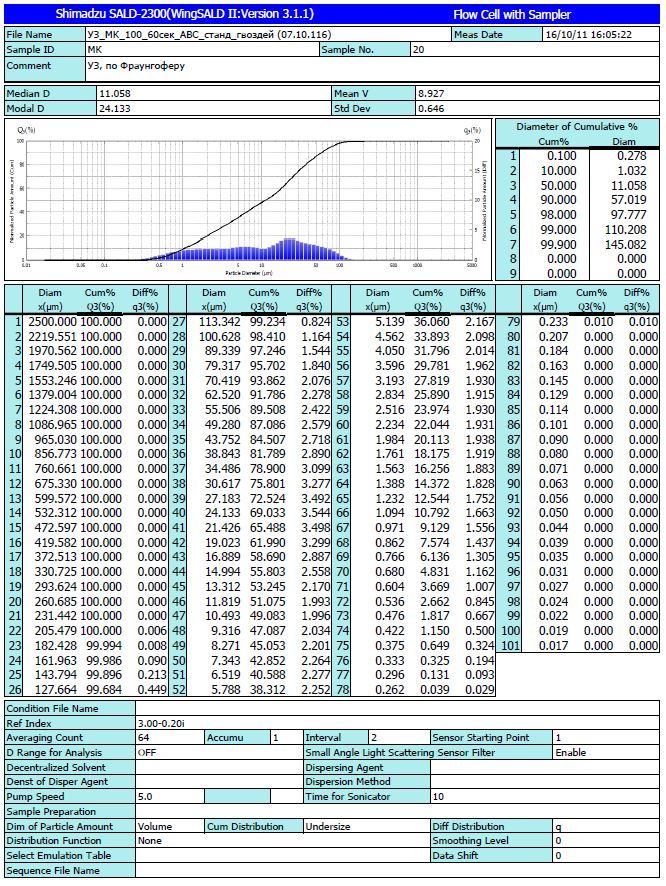Viewport: 666px width, 886px height.
Task: Select table diameter 113.342 in row 27
Action: pos(219,322)
